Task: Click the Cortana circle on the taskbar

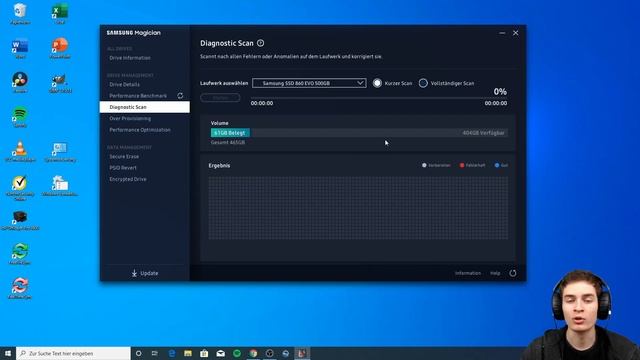Action: 138,353
